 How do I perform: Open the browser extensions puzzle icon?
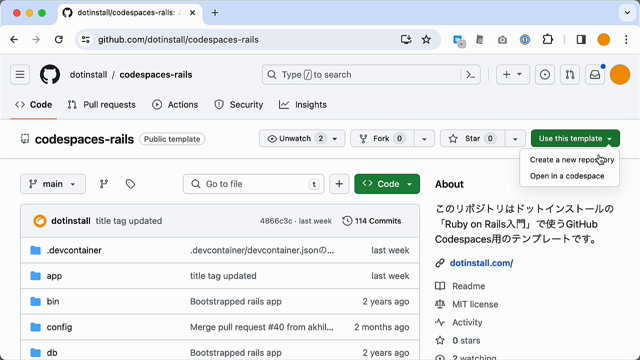547,40
